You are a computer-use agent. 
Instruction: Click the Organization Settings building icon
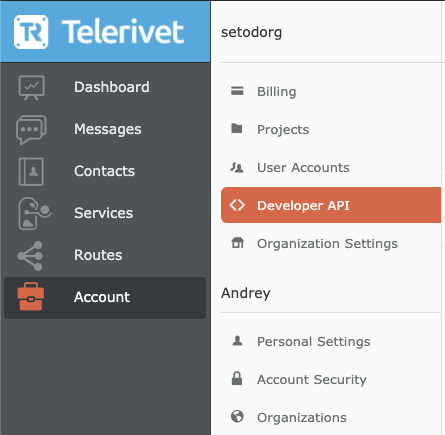[238, 243]
